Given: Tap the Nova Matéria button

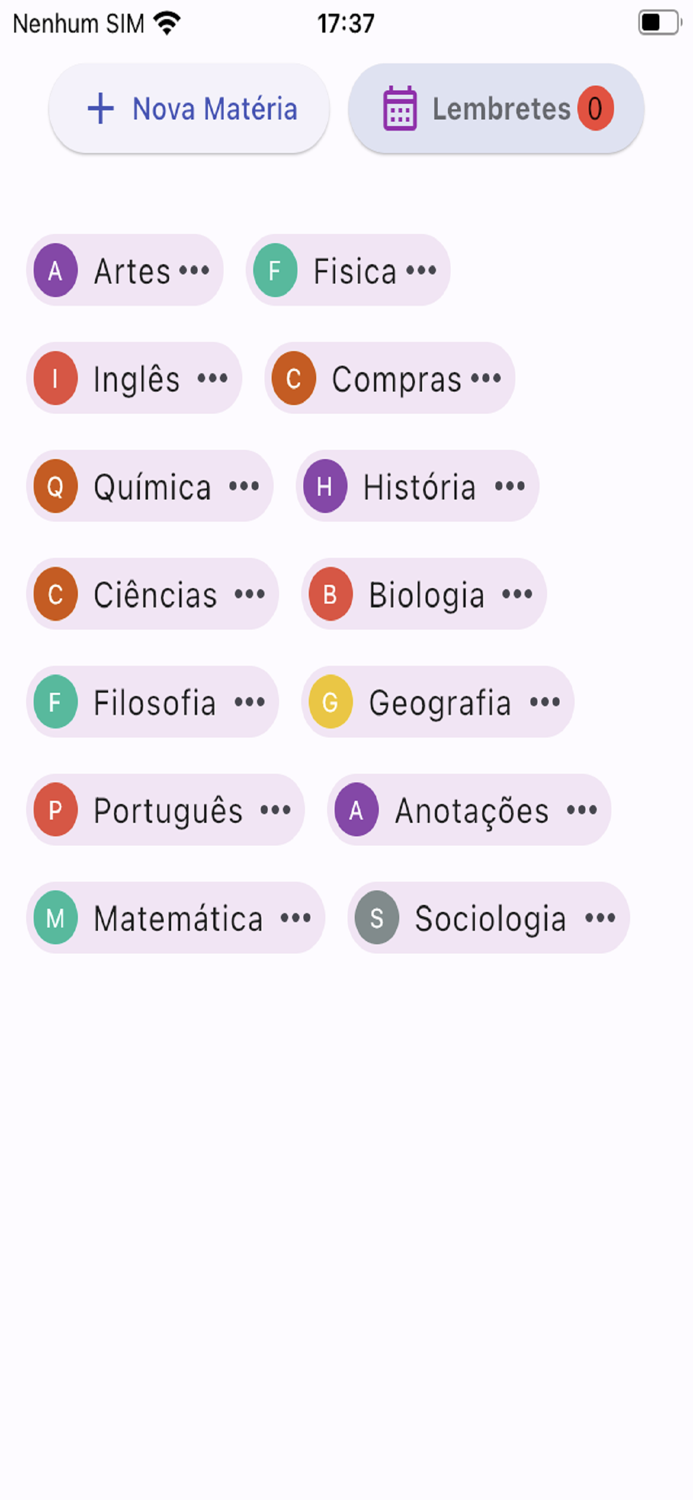Looking at the screenshot, I should [x=188, y=108].
